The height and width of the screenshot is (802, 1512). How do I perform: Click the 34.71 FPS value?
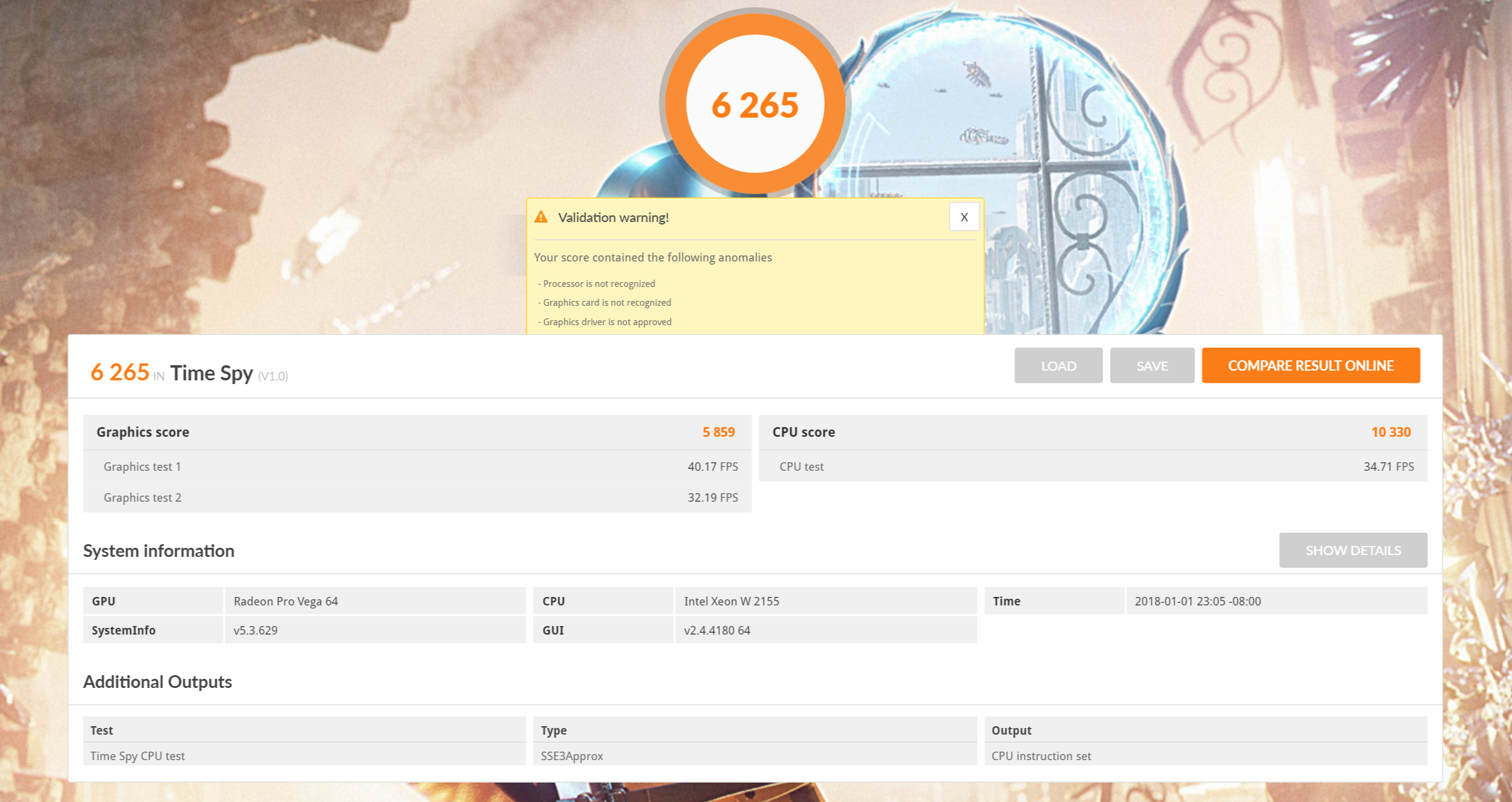click(1388, 467)
